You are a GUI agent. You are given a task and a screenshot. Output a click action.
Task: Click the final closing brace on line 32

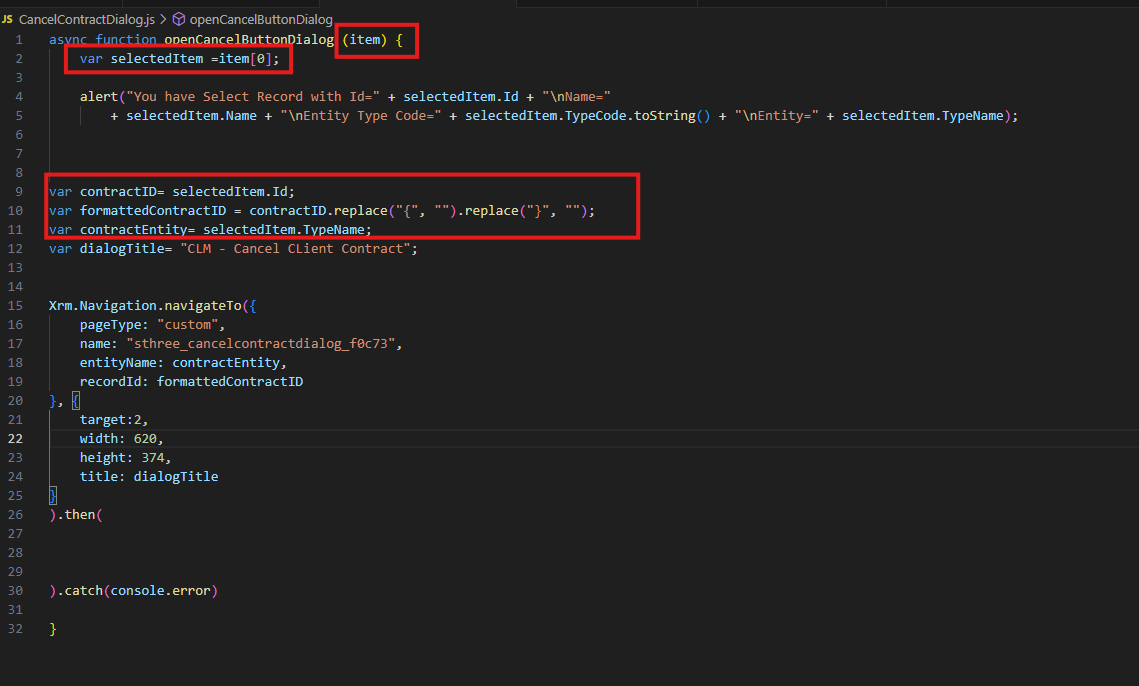(x=51, y=628)
